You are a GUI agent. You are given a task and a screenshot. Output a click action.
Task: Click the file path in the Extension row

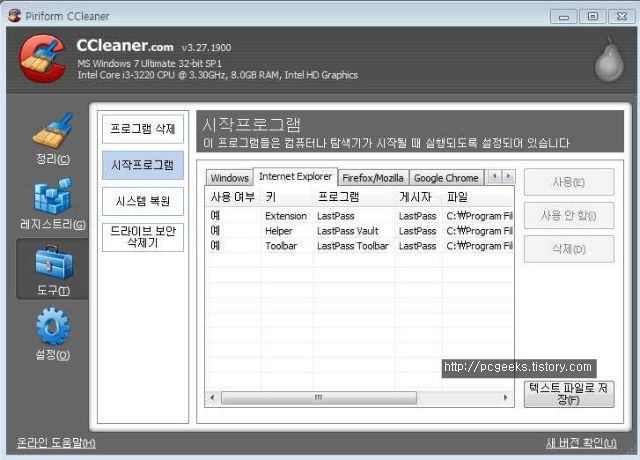[479, 216]
